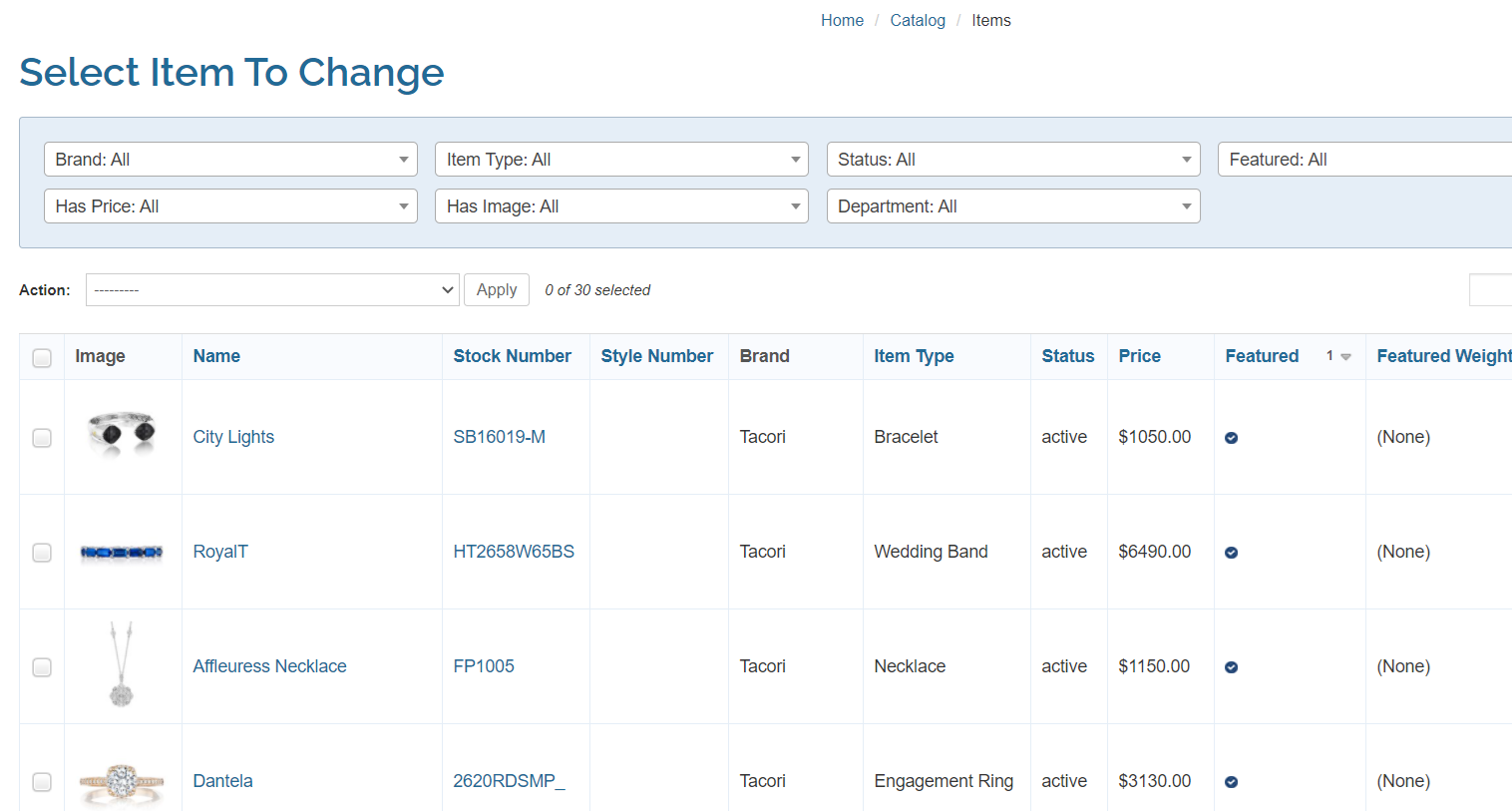Toggle the select-all items checkbox
The width and height of the screenshot is (1512, 811).
coord(42,358)
